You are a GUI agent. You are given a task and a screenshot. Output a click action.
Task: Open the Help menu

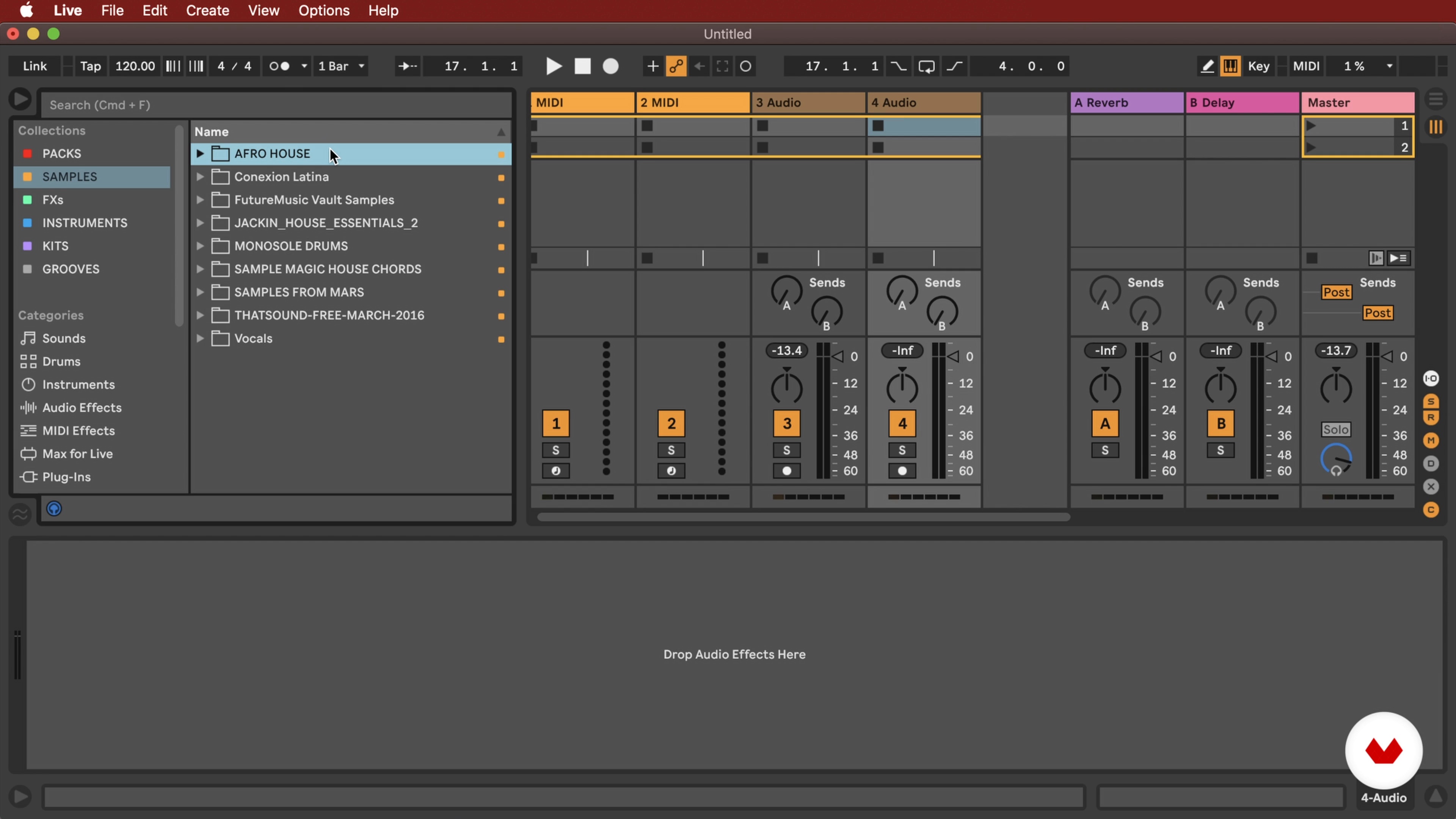tap(383, 10)
